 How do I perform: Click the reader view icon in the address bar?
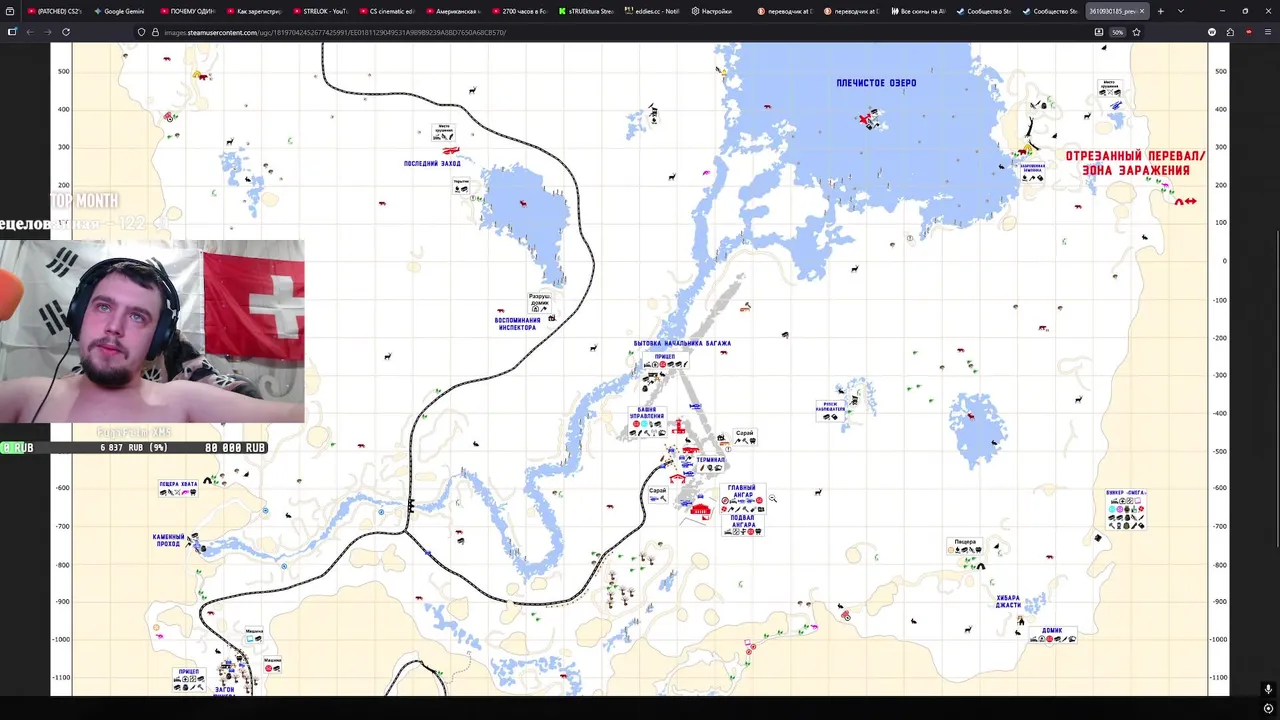point(1099,32)
